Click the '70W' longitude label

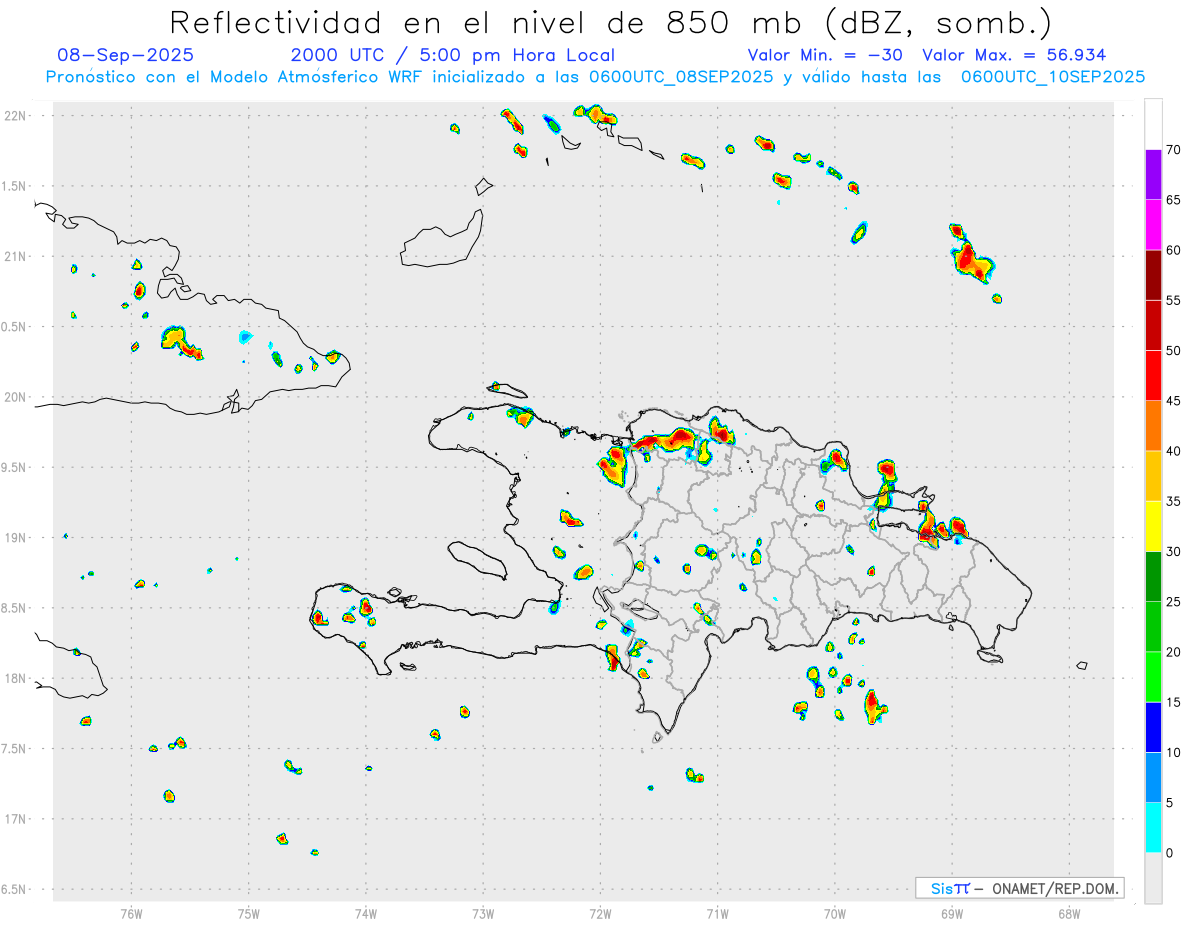[835, 913]
